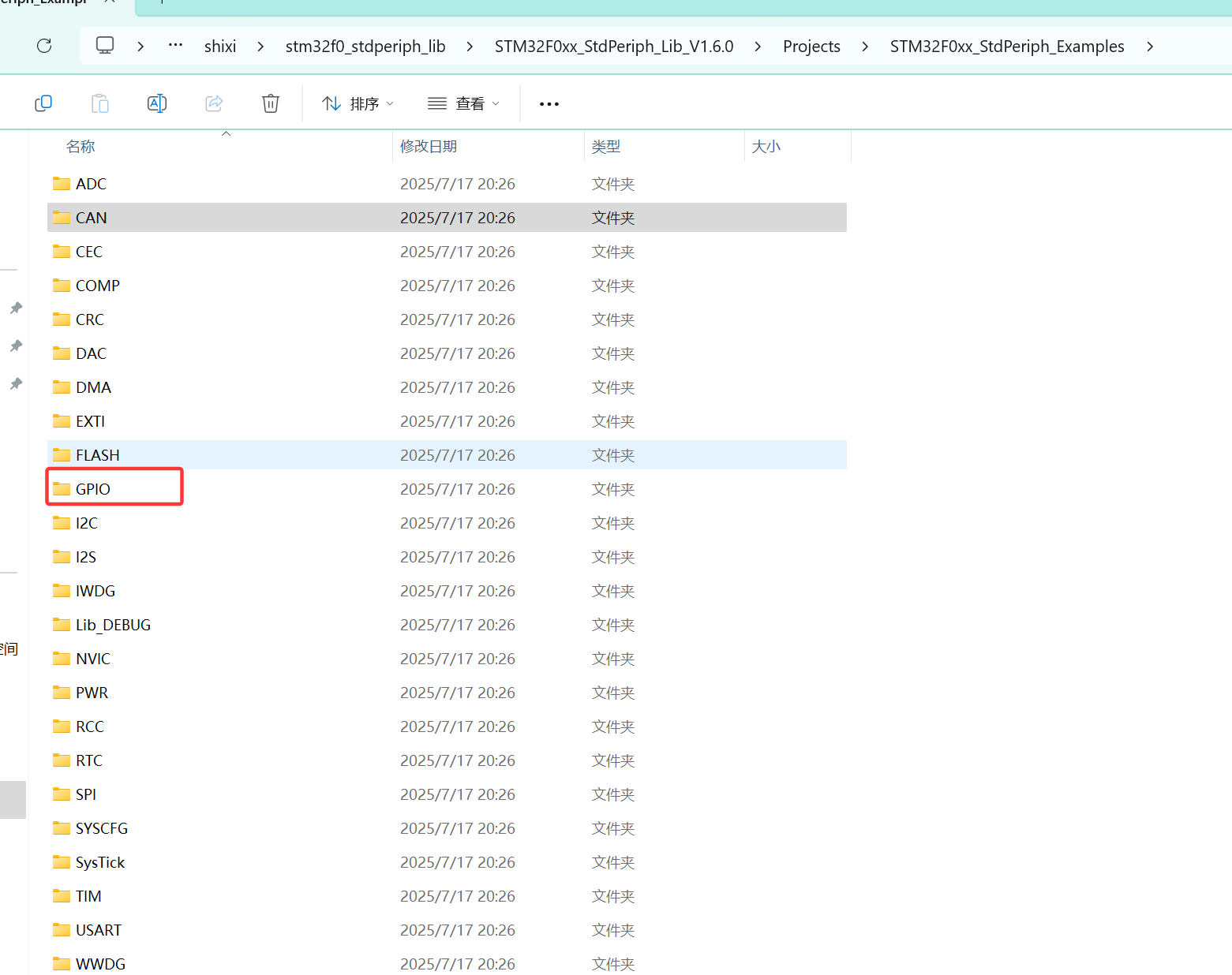Open the 排序 sort dropdown
This screenshot has height=975, width=1232.
pos(358,103)
